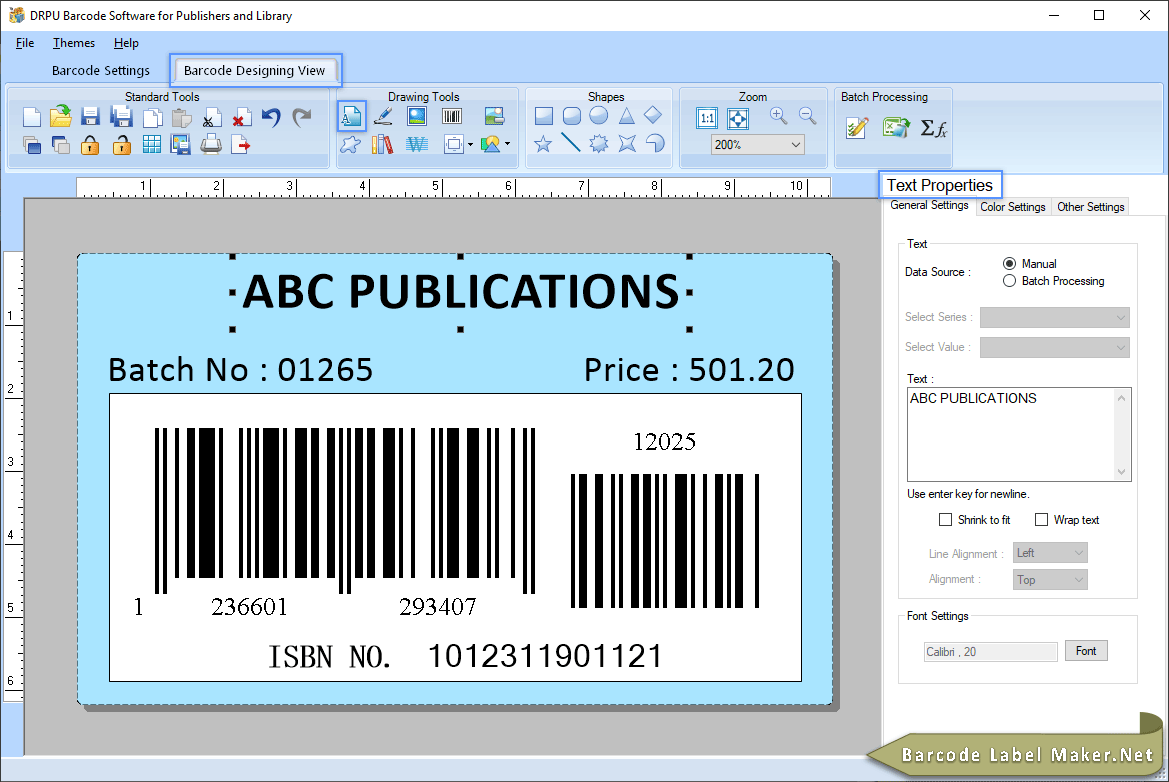Open the Help menu
The height and width of the screenshot is (782, 1169).
click(126, 43)
